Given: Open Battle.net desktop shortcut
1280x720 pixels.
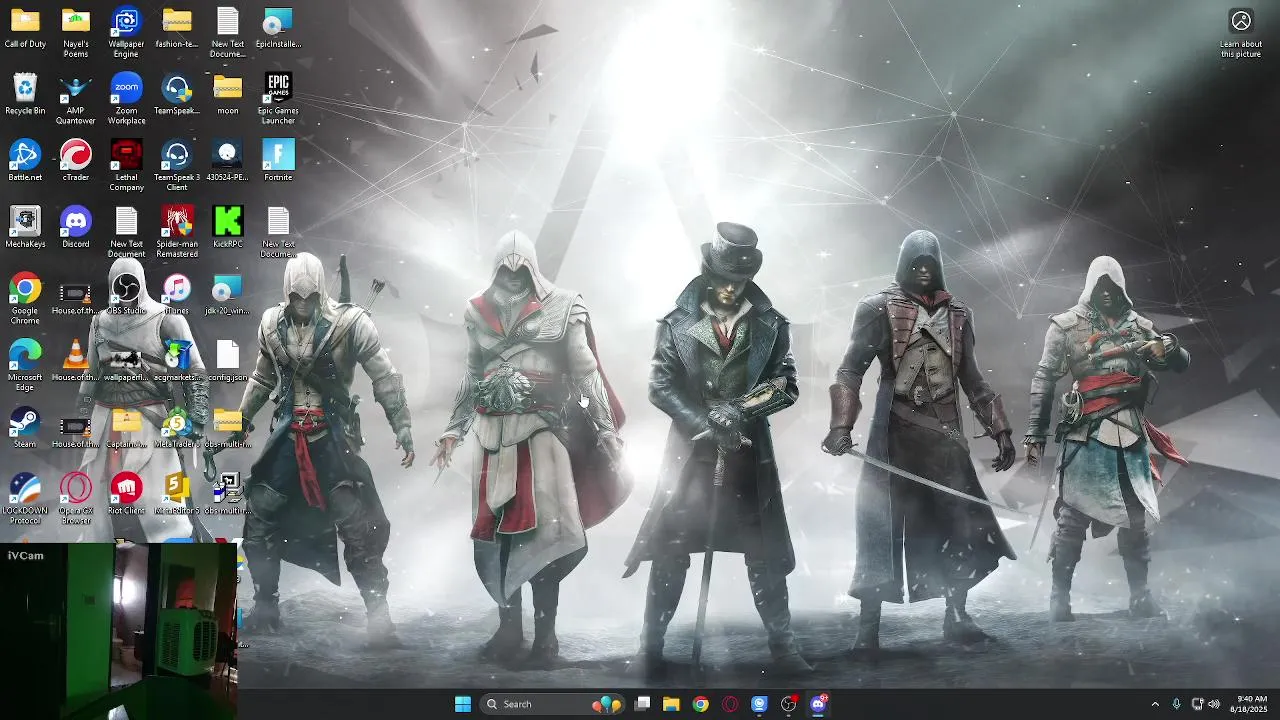Looking at the screenshot, I should [x=25, y=161].
